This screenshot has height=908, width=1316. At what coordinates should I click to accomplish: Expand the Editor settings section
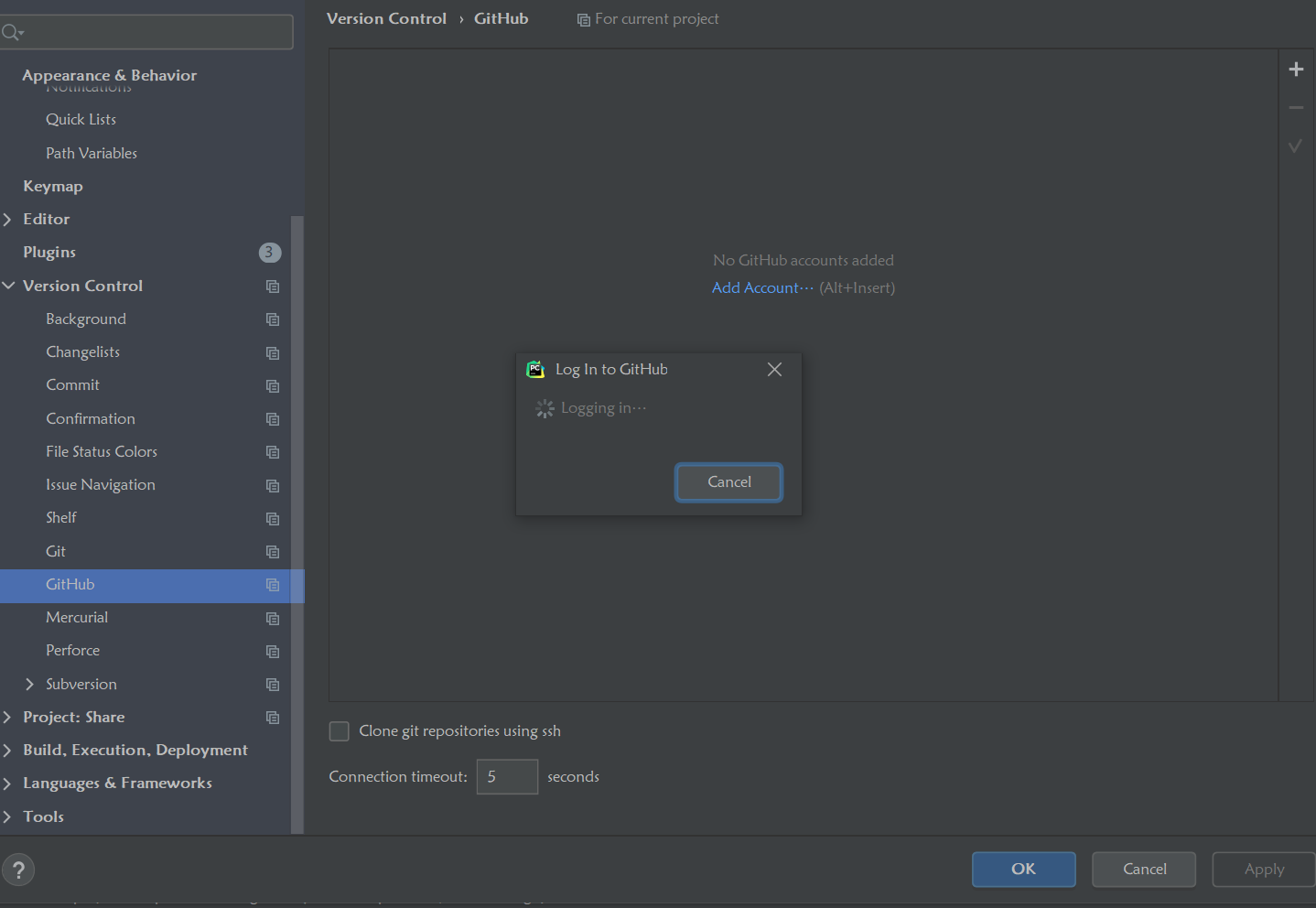pyautogui.click(x=7, y=220)
